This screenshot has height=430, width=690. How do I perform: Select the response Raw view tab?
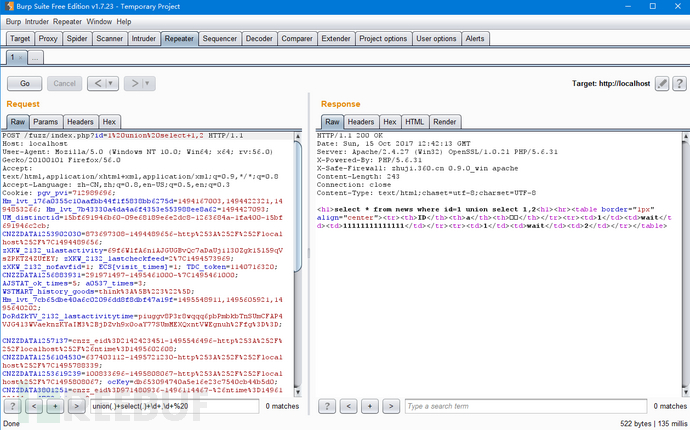(332, 122)
